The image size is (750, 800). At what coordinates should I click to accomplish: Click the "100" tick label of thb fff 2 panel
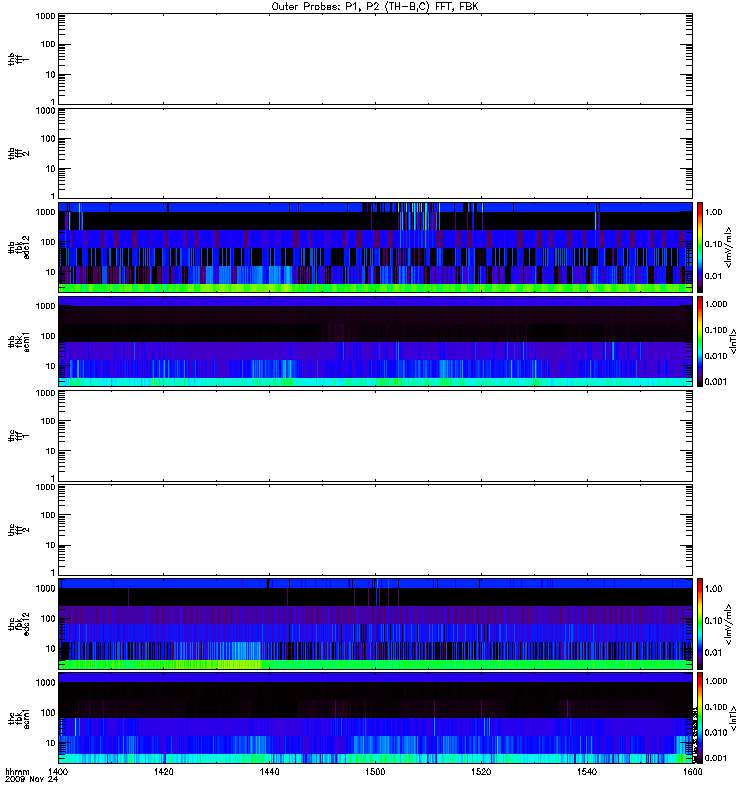(x=48, y=139)
